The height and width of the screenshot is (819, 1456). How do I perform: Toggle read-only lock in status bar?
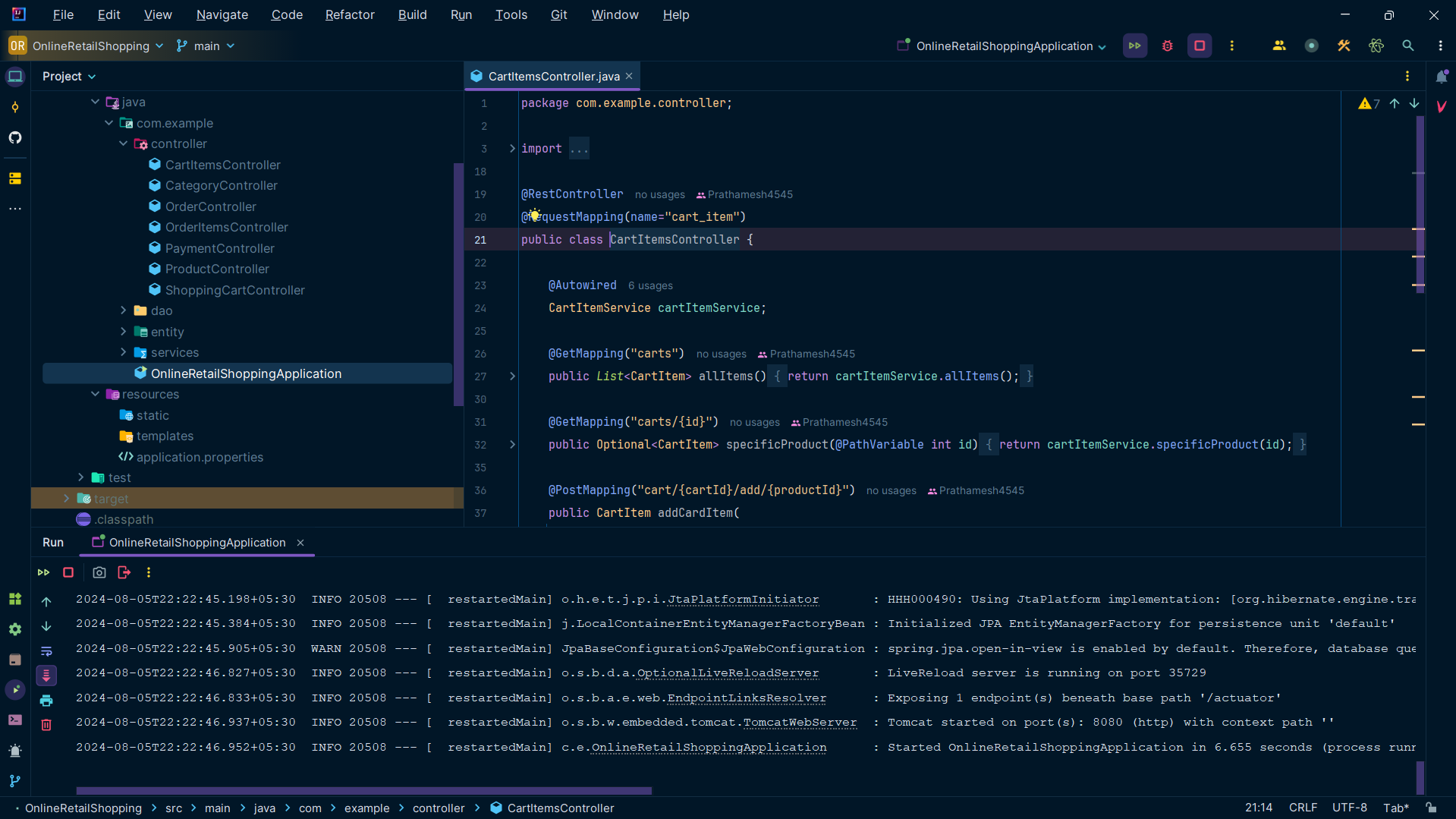tap(1431, 808)
